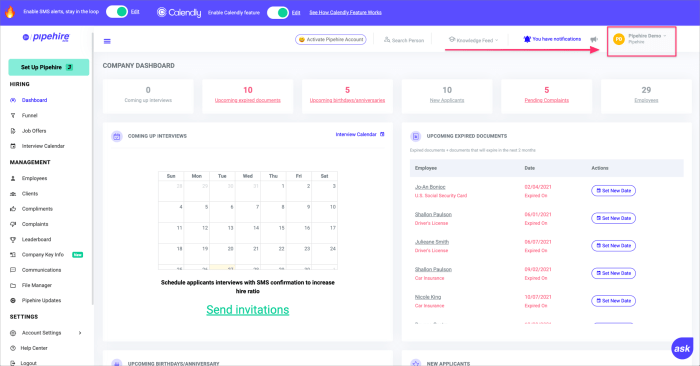
Task: Open Job Offers in sidebar
Action: pos(34,131)
